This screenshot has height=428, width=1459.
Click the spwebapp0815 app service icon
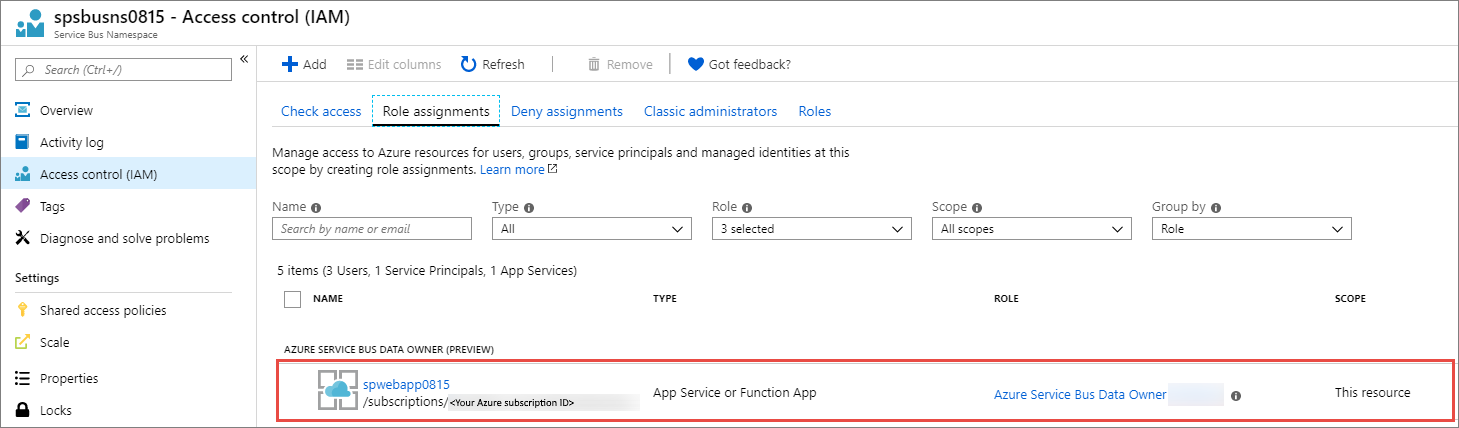click(x=337, y=390)
